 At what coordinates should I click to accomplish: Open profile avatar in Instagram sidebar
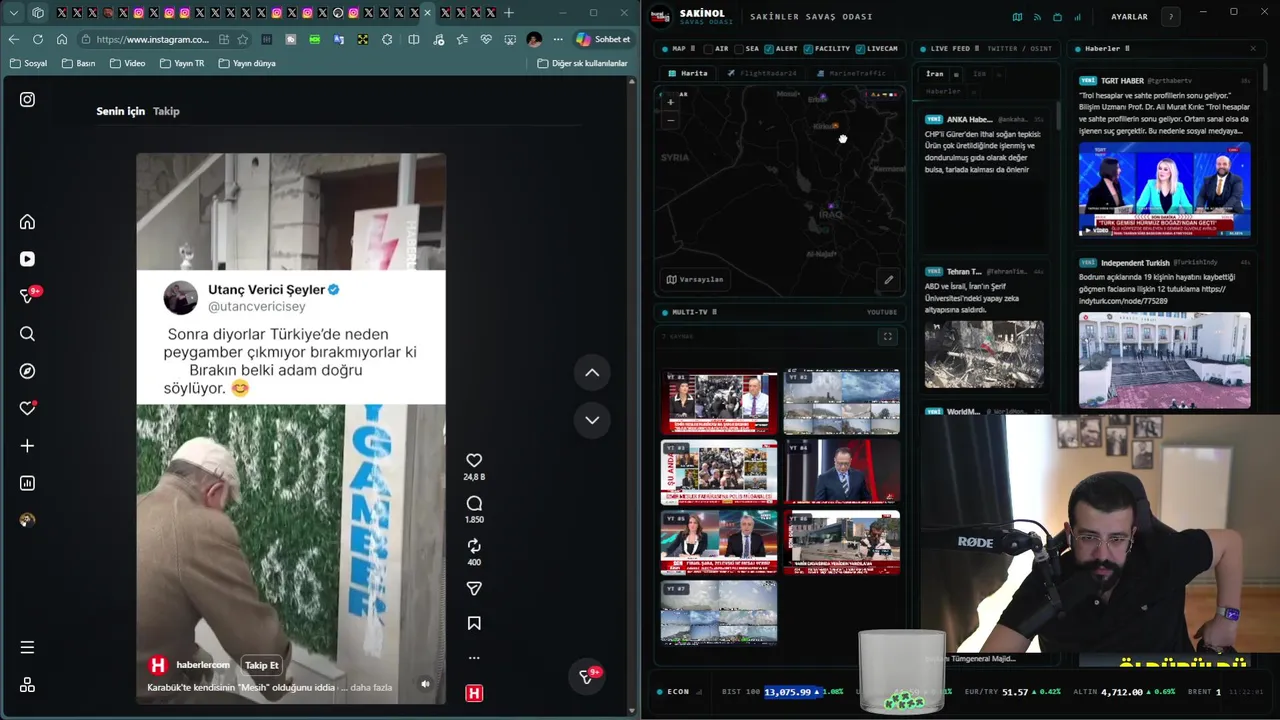click(27, 520)
